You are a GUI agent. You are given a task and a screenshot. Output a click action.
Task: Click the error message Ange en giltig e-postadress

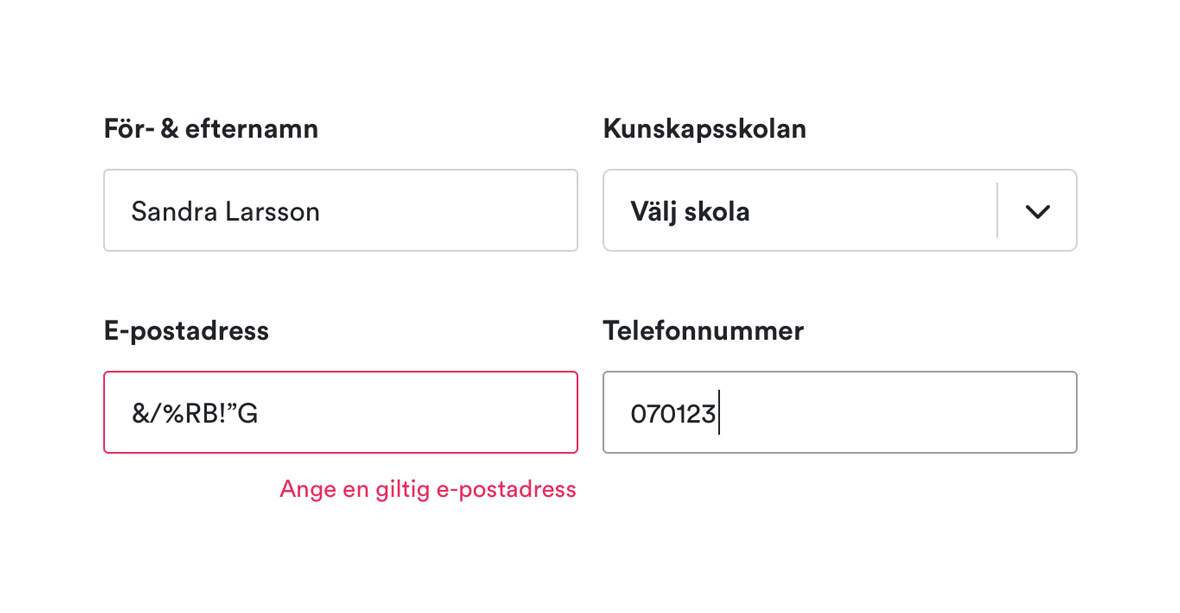[x=427, y=489]
